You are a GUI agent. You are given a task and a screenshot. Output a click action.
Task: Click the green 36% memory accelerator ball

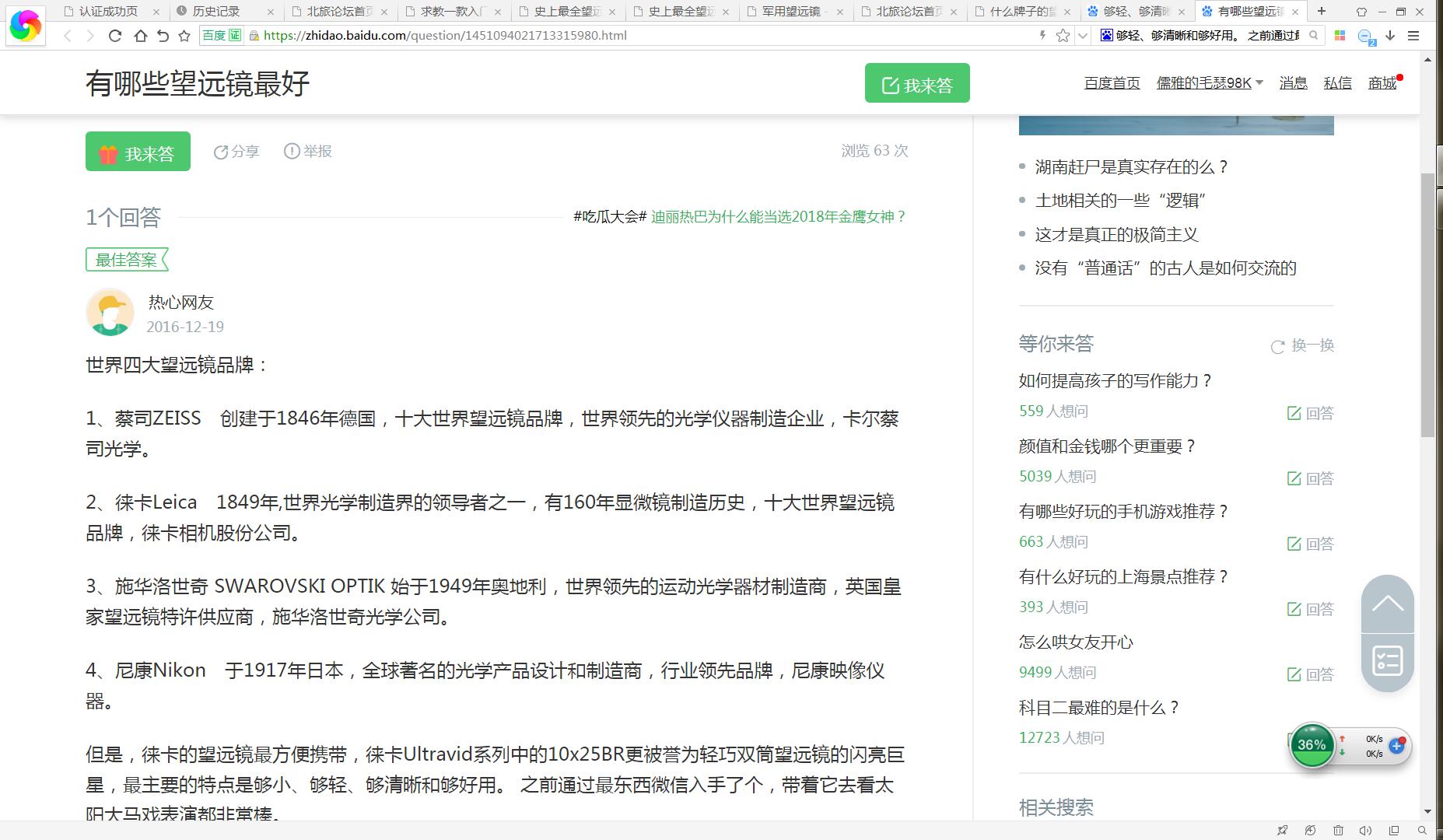pos(1312,745)
